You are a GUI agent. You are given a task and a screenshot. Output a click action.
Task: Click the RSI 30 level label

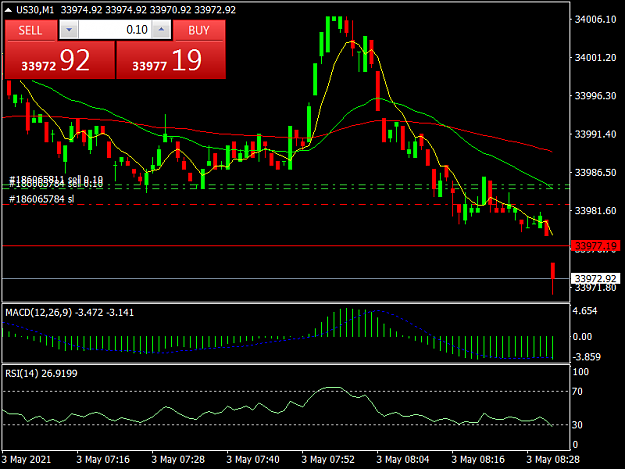tap(577, 425)
